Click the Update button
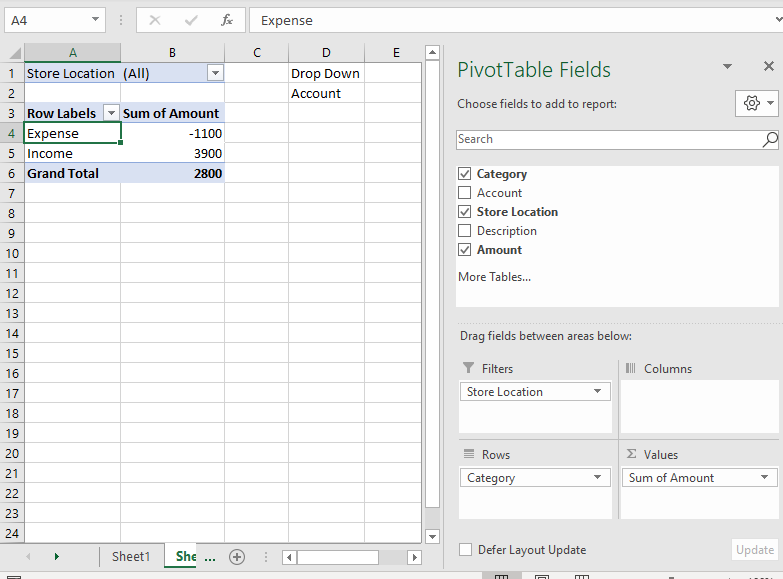783x579 pixels. click(x=755, y=550)
